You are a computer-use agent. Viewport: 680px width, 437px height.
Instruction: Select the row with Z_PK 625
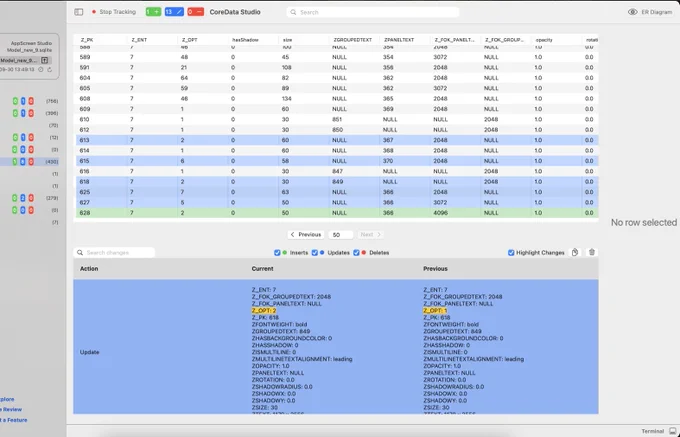click(336, 192)
